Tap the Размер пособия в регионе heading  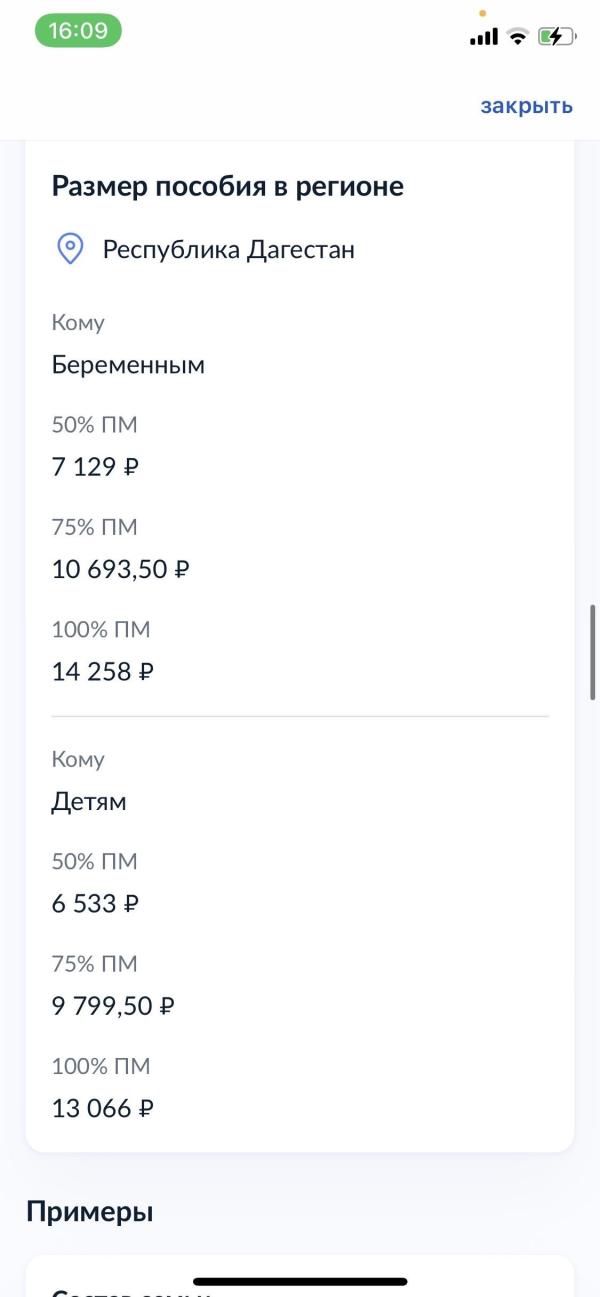click(x=227, y=186)
